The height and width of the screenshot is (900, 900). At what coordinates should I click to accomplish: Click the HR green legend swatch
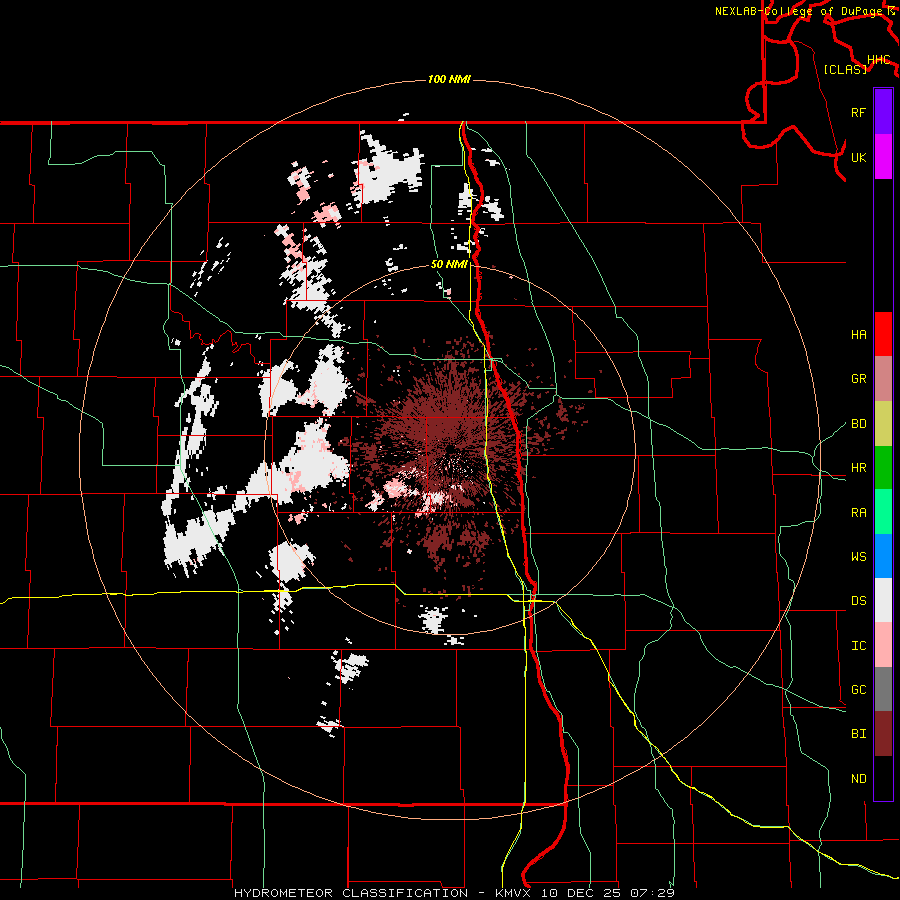[x=883, y=467]
